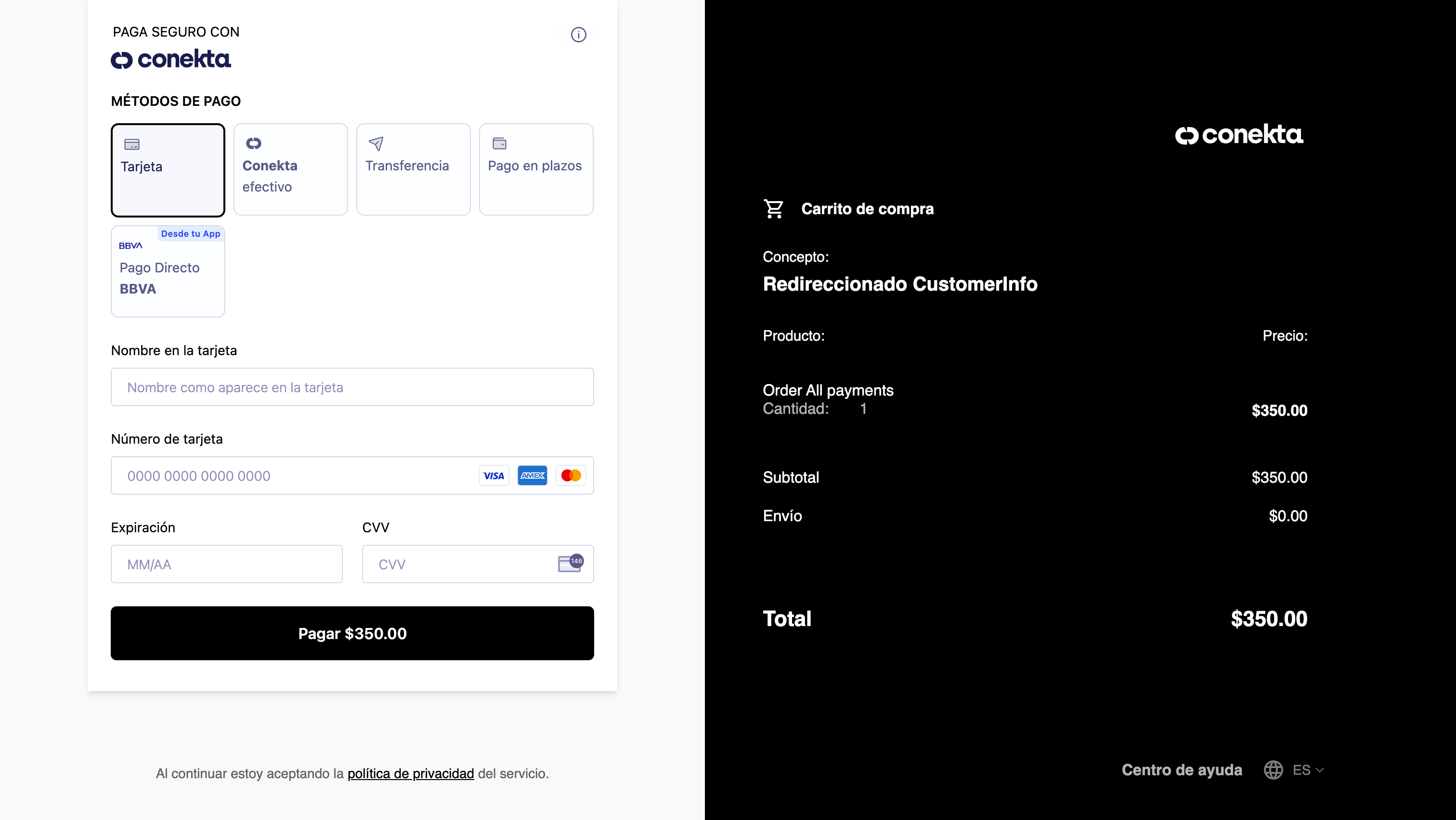This screenshot has width=1456, height=820.
Task: Focus the Número de tarjeta field
Action: (x=352, y=475)
